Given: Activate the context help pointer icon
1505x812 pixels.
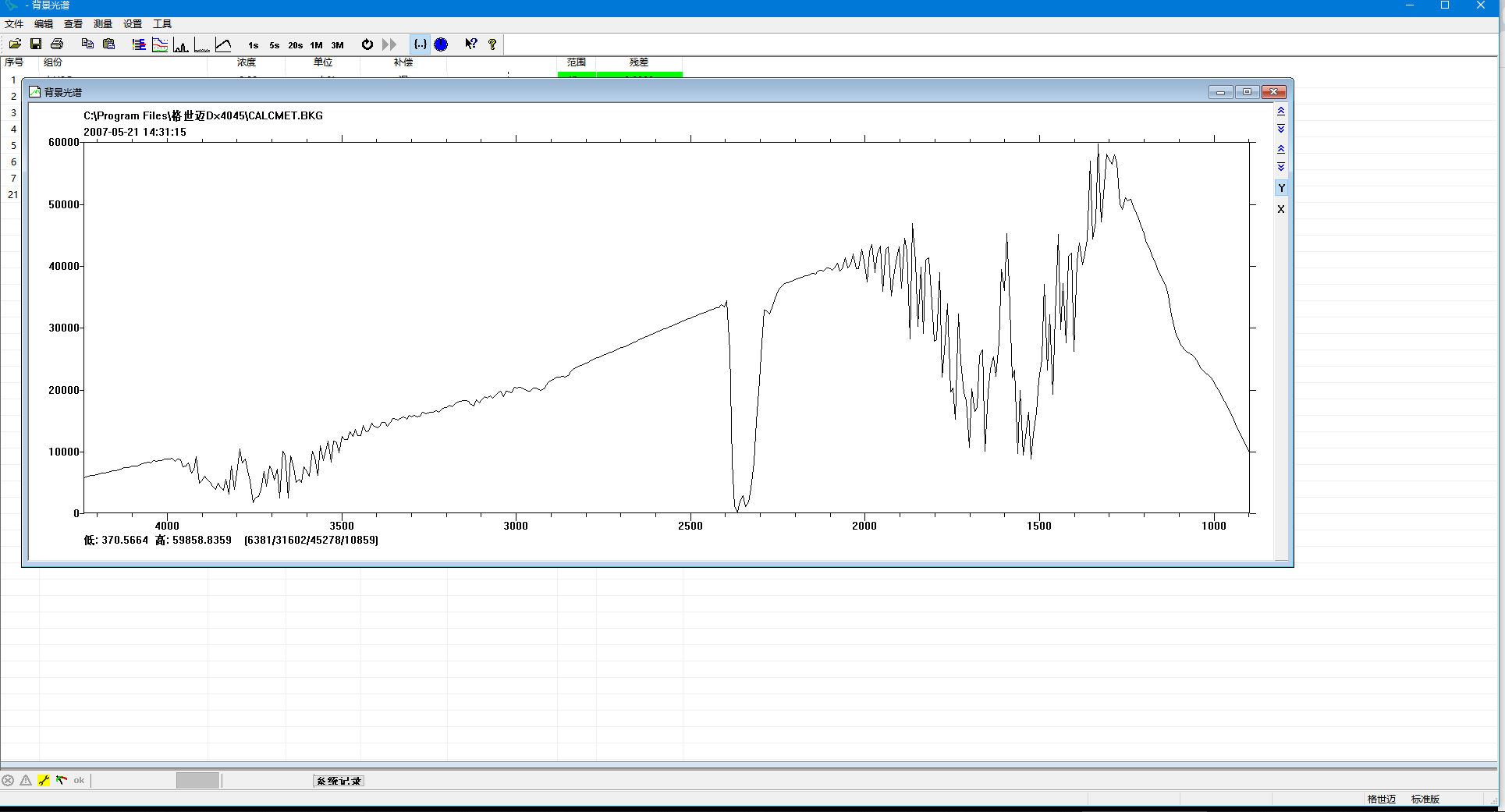Looking at the screenshot, I should coord(470,44).
